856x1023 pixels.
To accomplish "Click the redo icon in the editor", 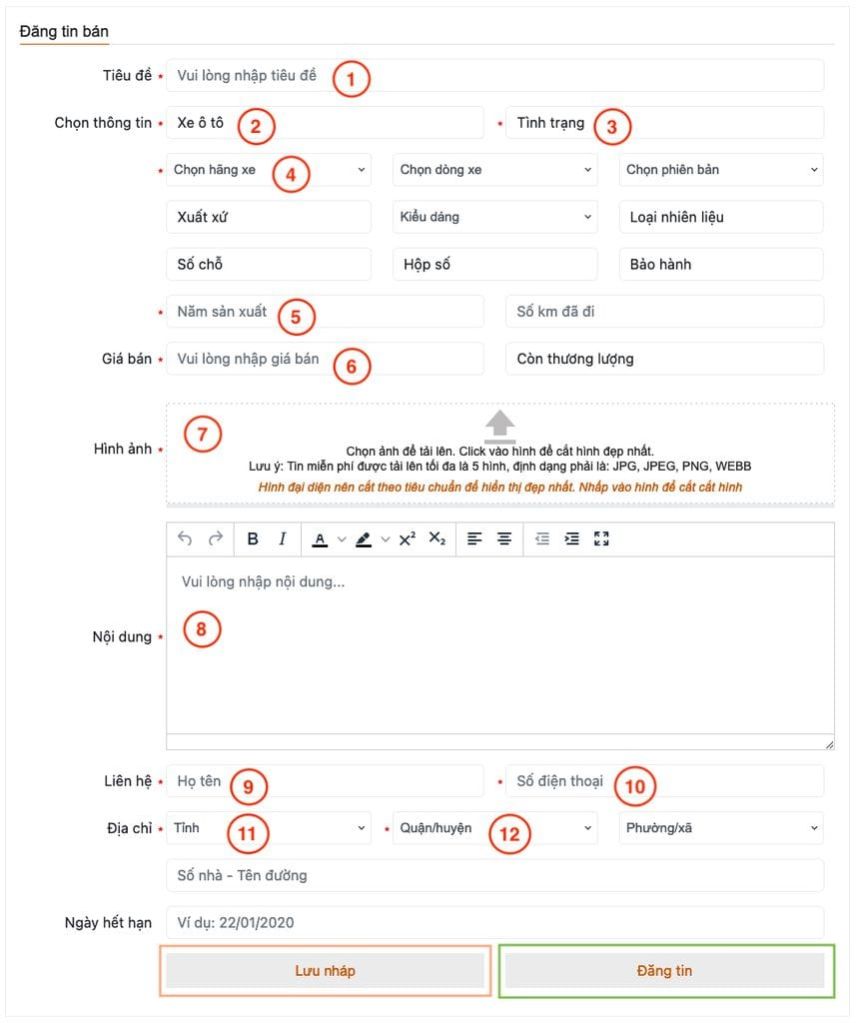I will [215, 539].
